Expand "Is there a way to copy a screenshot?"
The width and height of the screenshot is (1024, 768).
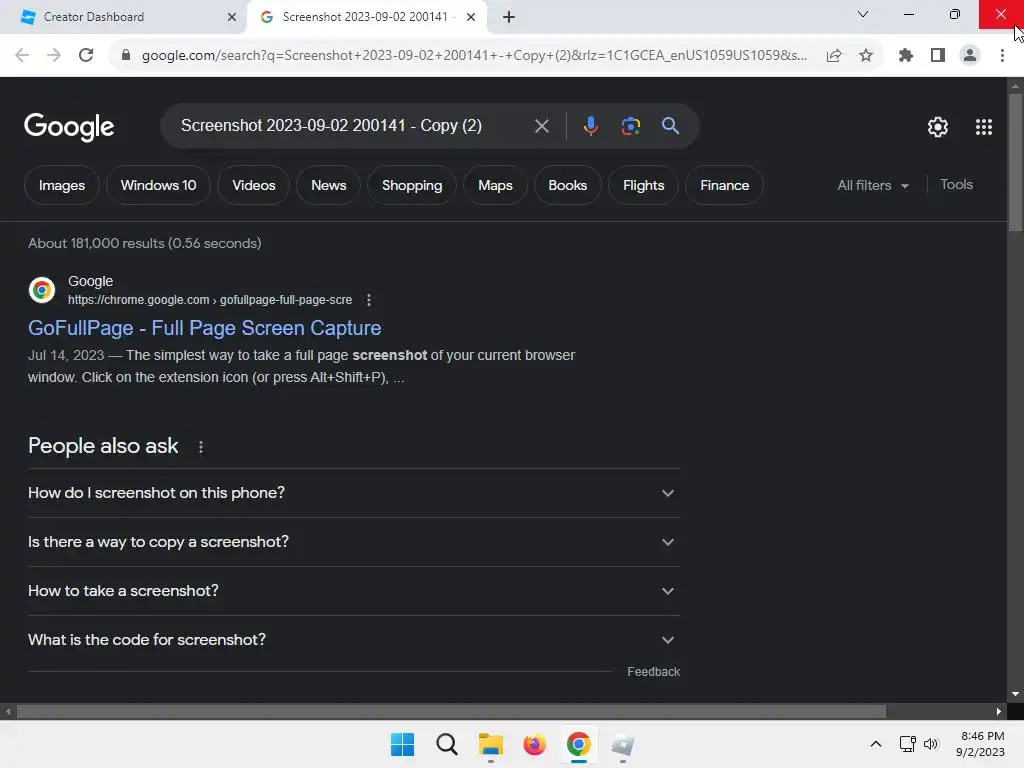(x=353, y=542)
